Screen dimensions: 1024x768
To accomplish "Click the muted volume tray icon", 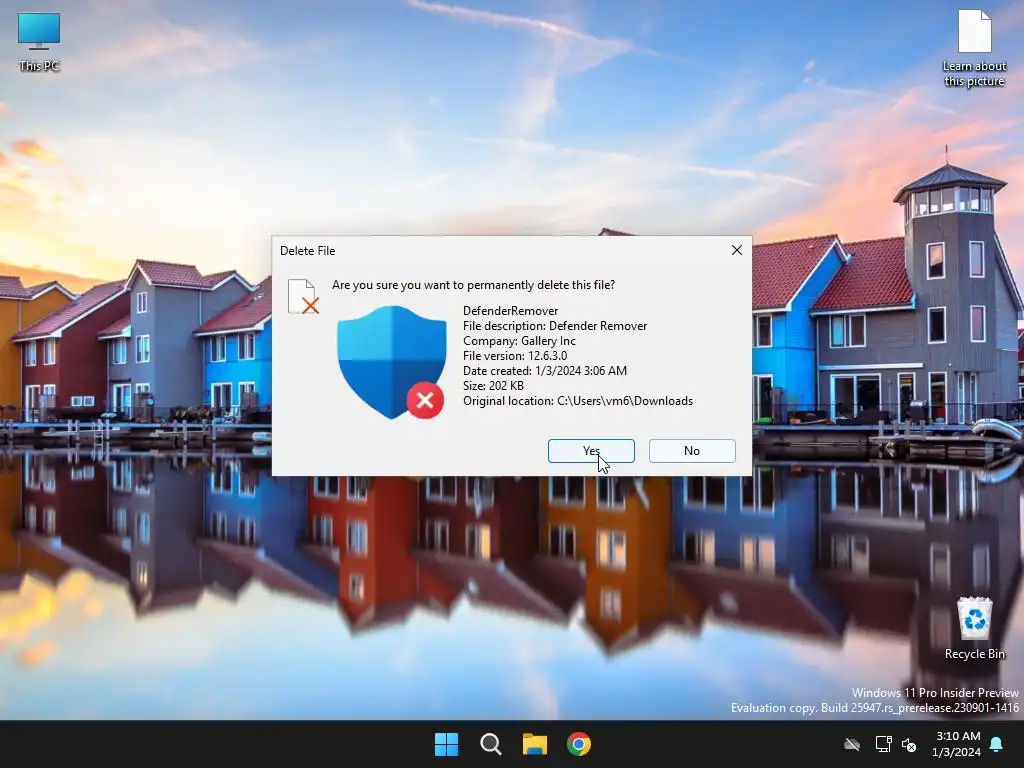I will [x=909, y=744].
